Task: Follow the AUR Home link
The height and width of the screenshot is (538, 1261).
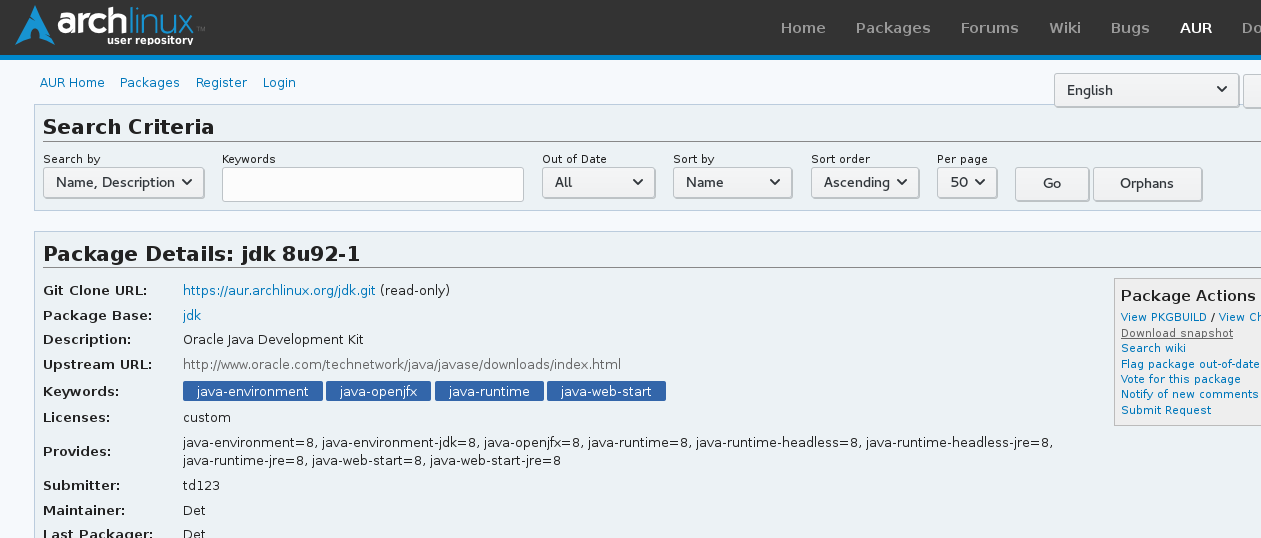Action: click(72, 83)
